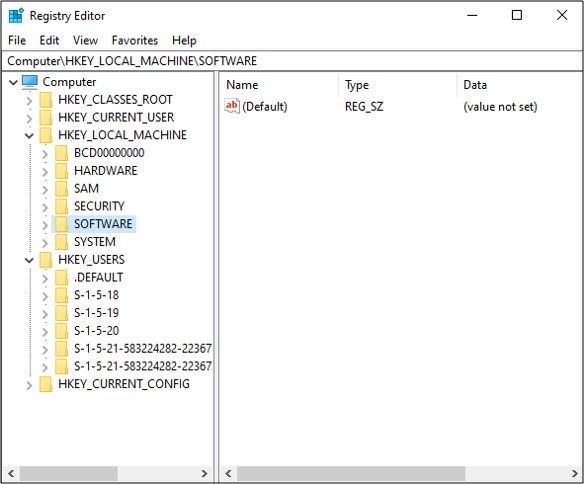Viewport: 584px width, 484px height.
Task: Expand the HKEY_CURRENT_USER key
Action: click(29, 118)
